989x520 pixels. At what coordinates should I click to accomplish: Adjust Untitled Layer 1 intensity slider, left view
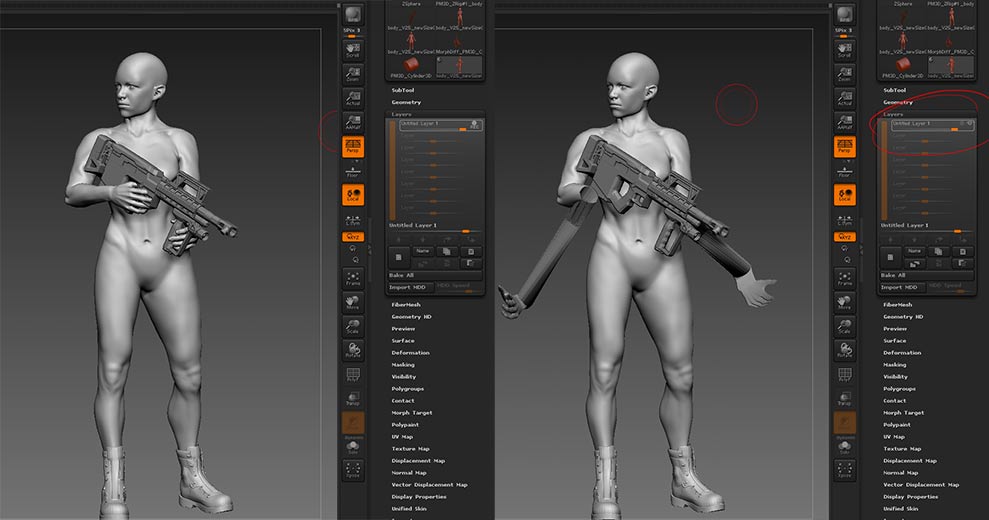coord(435,232)
